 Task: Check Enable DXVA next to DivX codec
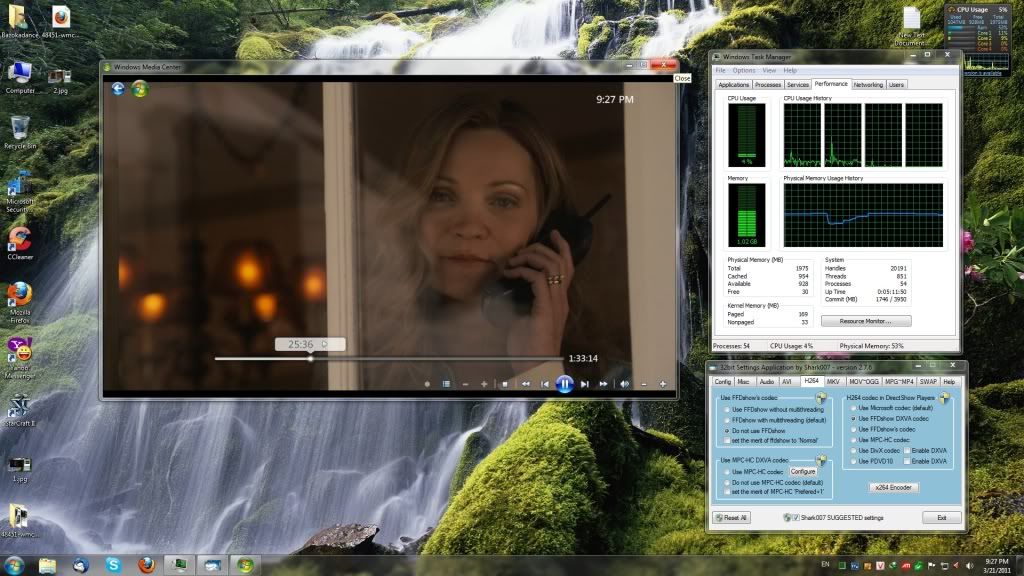[x=907, y=450]
